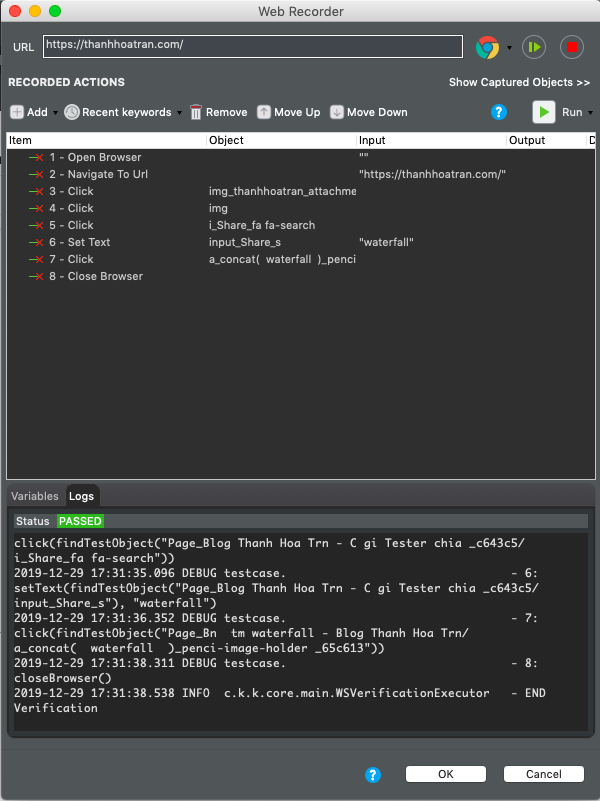The height and width of the screenshot is (801, 600).
Task: Select step 7 - Click row
Action: pyautogui.click(x=301, y=260)
